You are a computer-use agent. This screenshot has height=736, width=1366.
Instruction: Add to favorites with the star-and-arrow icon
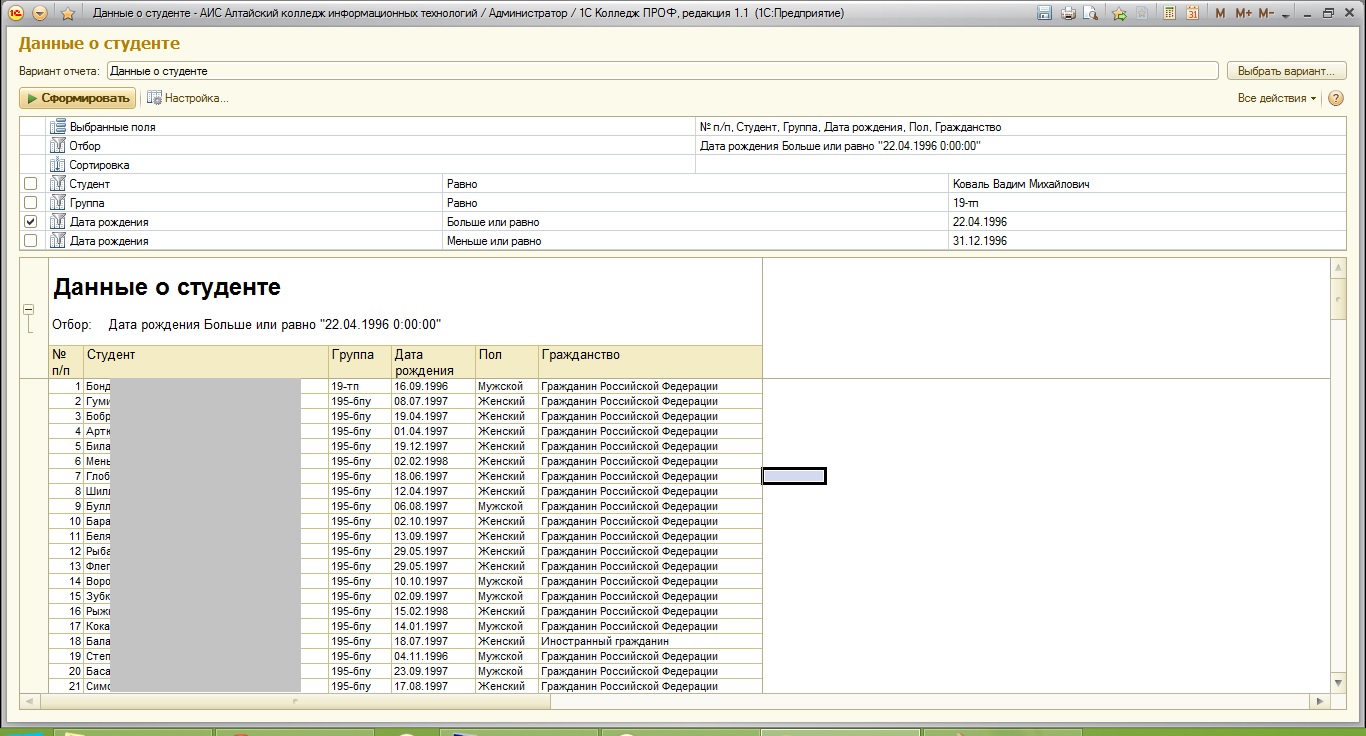[x=1119, y=13]
